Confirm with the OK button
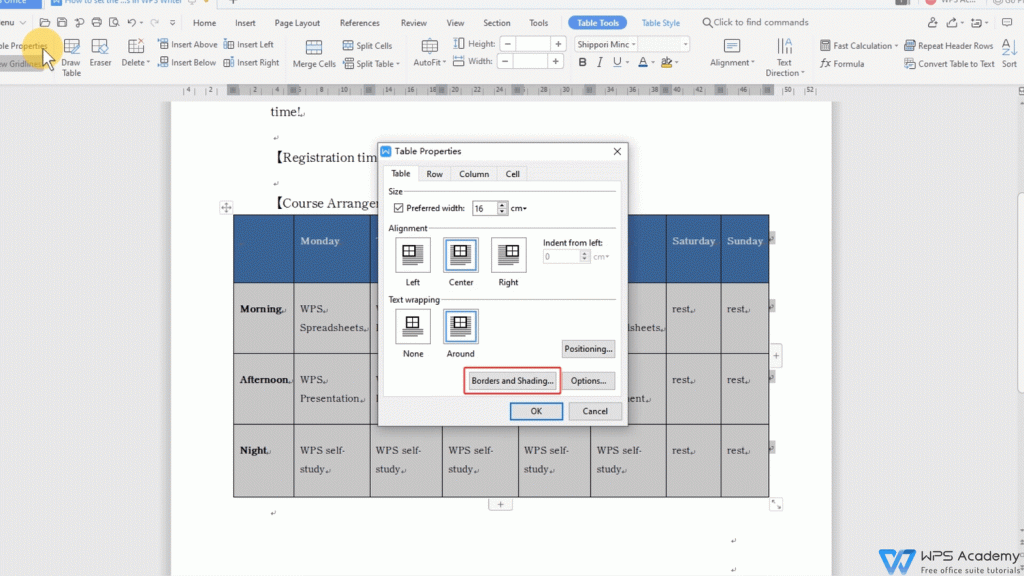 [536, 411]
